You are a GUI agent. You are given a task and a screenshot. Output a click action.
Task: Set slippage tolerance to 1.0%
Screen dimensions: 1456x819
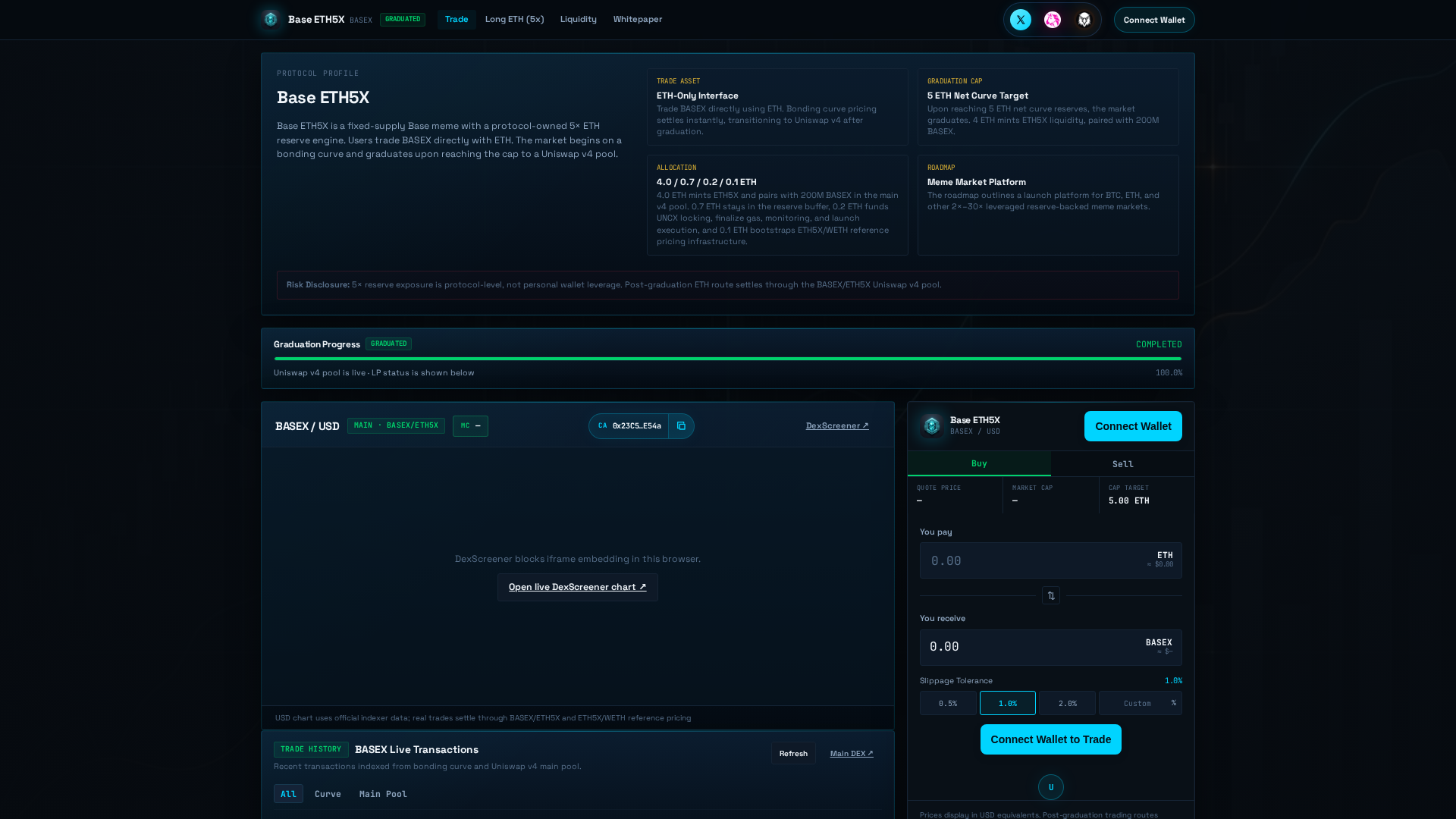point(1008,703)
